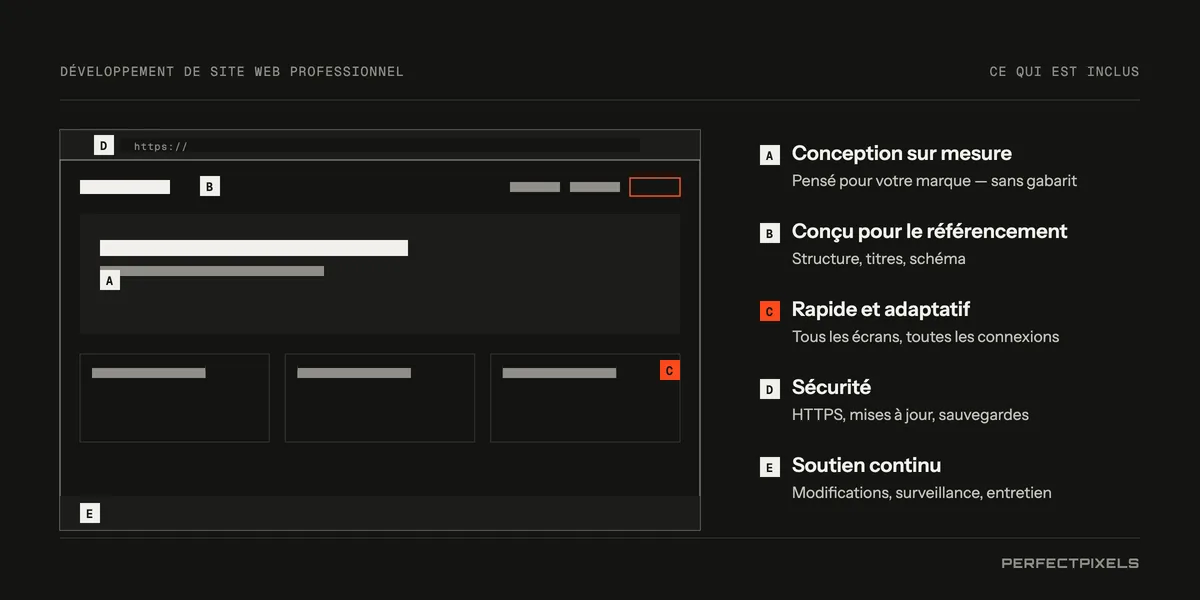Screen dimensions: 1200x600
Task: Click the text HTTPS, mises à jour, sauvegardes
Action: coord(910,415)
